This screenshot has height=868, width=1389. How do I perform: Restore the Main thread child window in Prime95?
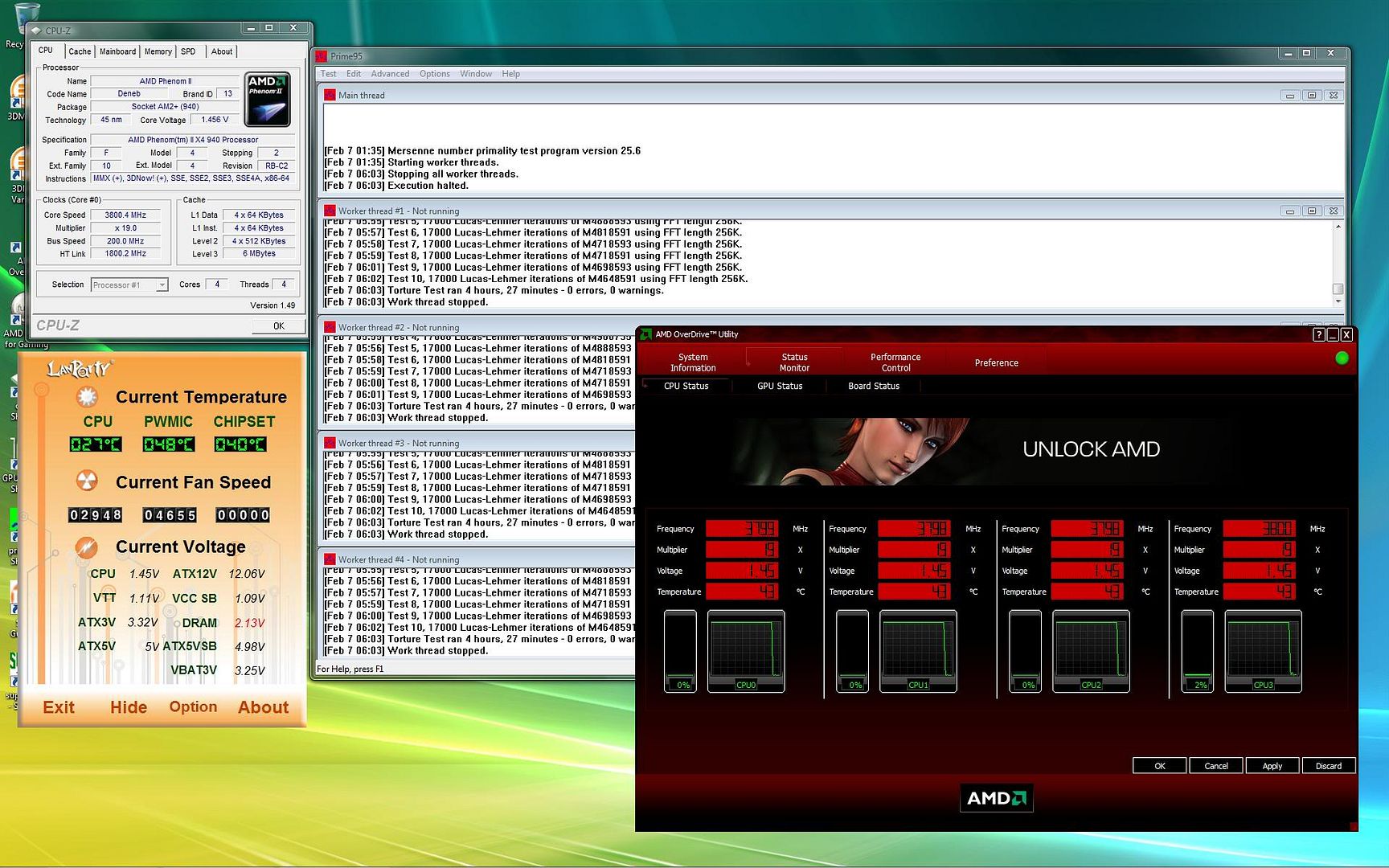1312,96
